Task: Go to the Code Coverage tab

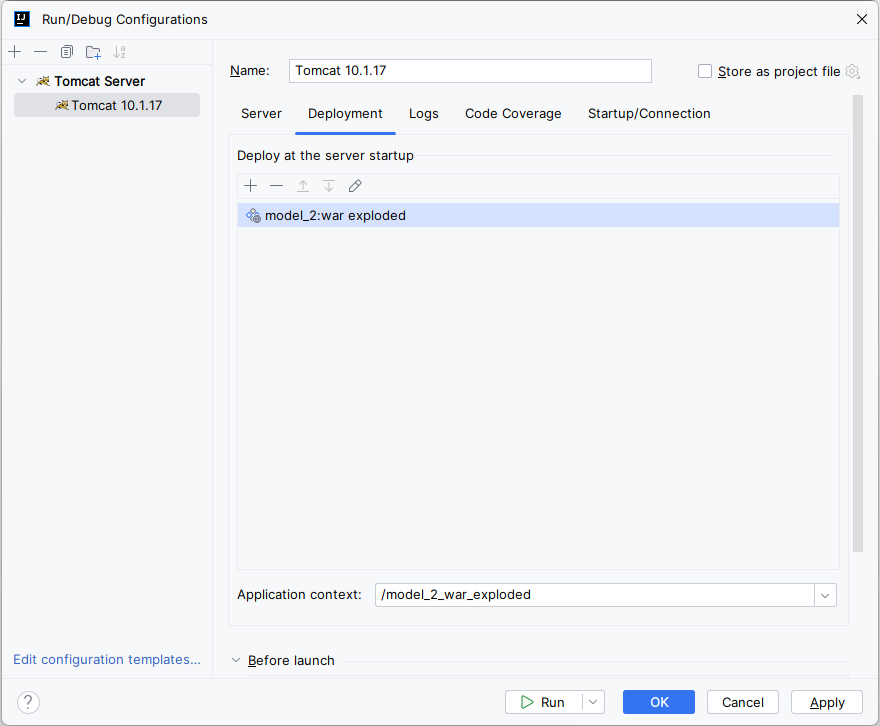Action: tap(513, 114)
